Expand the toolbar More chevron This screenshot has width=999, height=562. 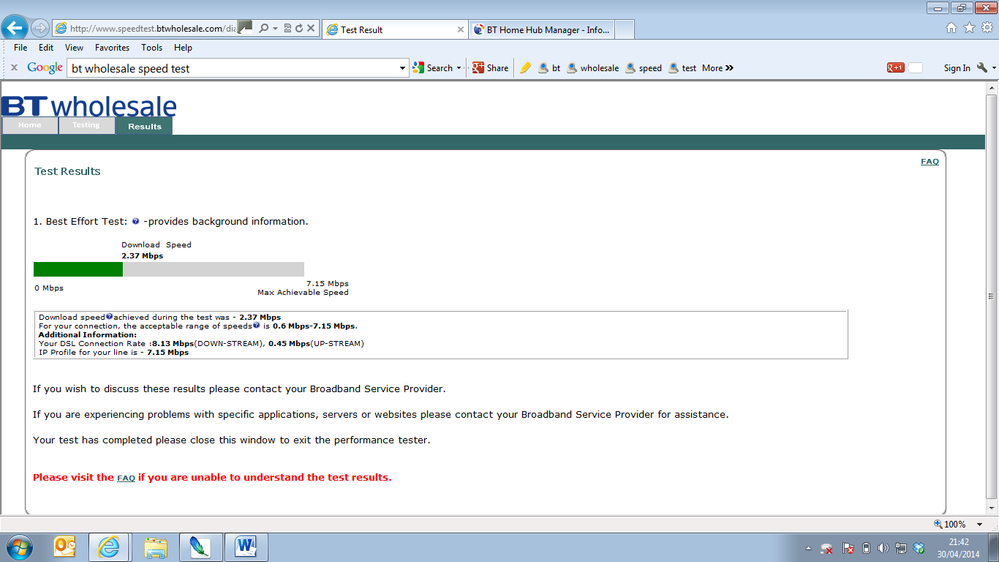717,68
